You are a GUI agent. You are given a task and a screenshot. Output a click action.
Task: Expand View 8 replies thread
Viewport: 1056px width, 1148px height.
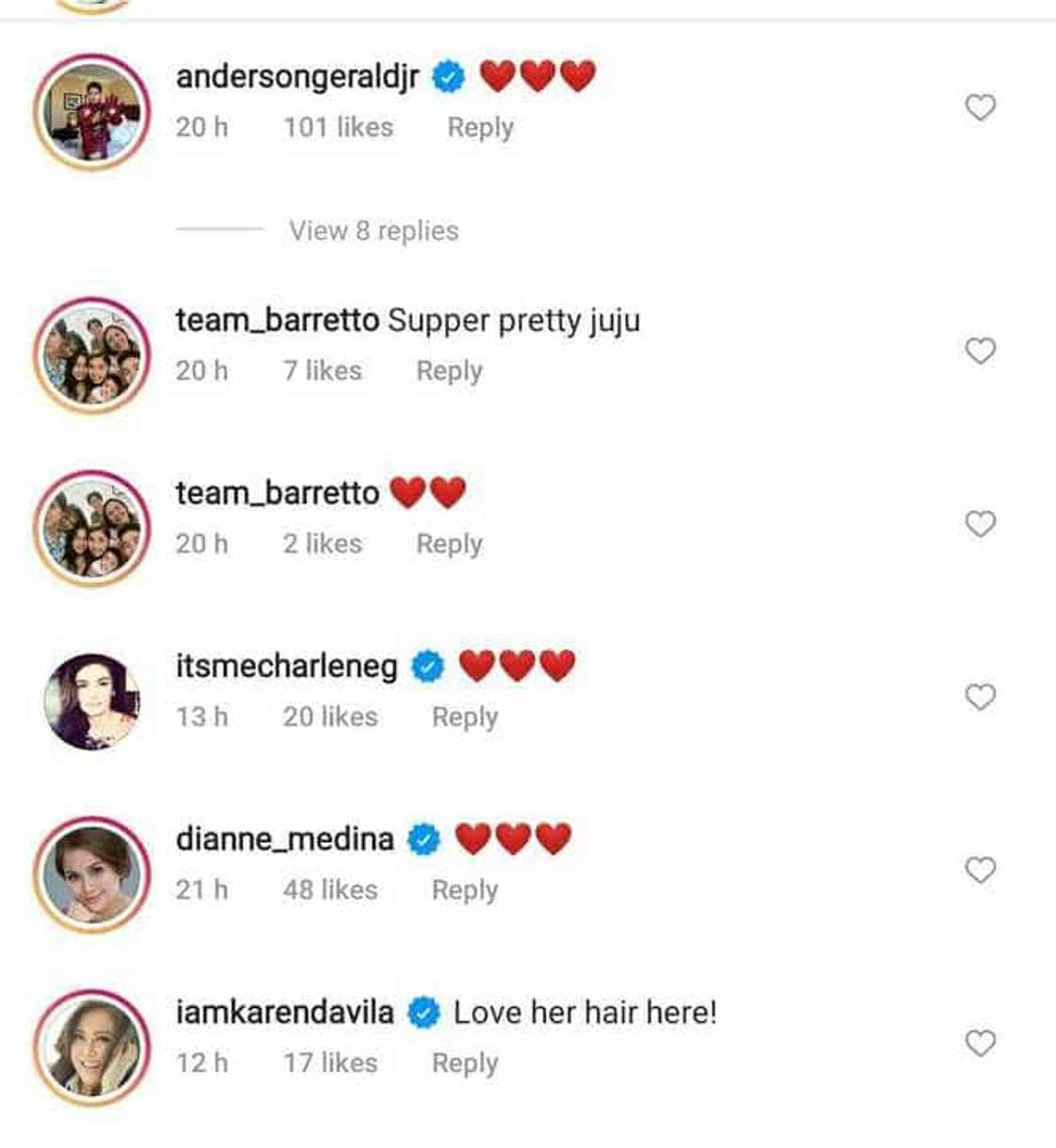tap(373, 231)
